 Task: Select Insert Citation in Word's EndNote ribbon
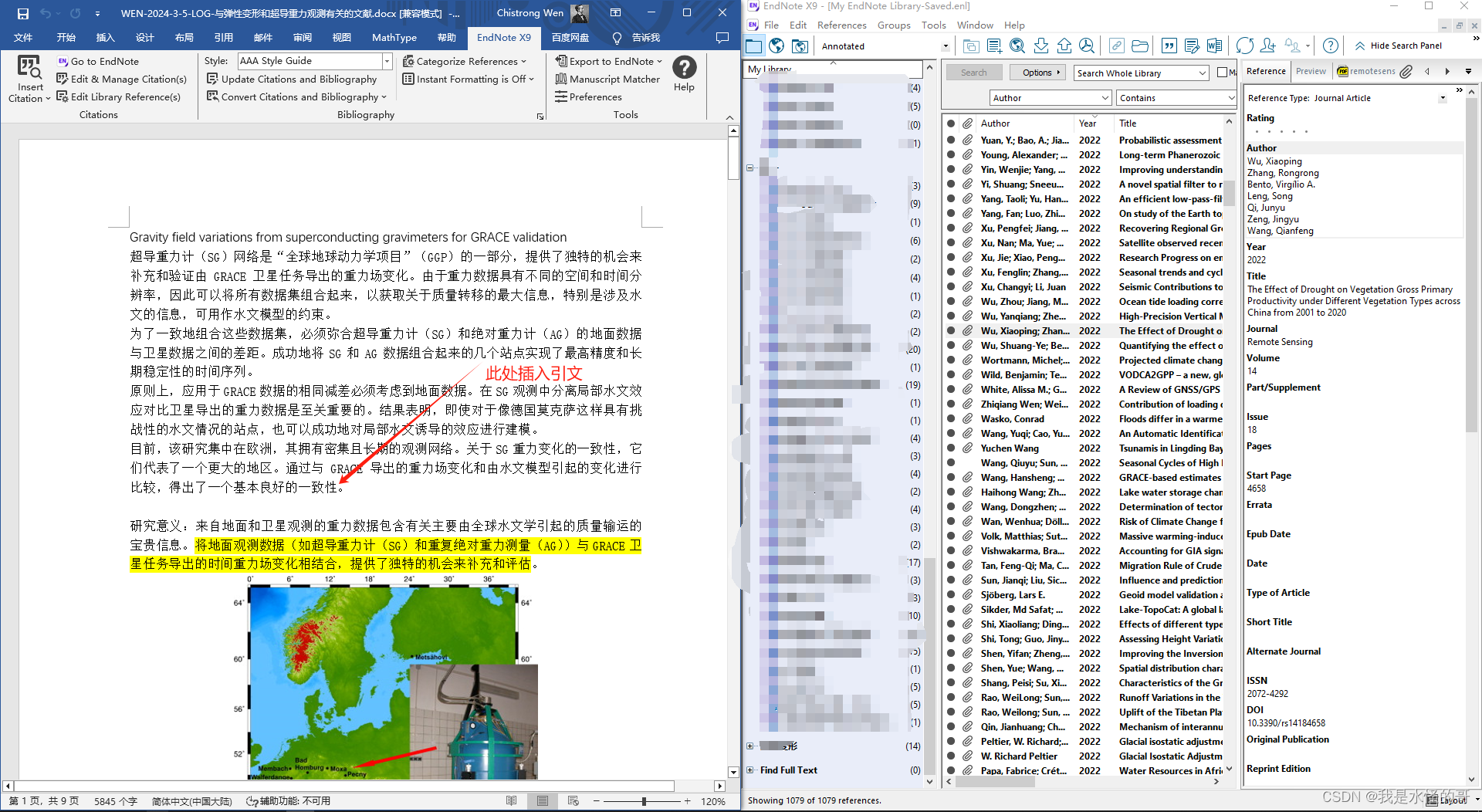[x=29, y=77]
